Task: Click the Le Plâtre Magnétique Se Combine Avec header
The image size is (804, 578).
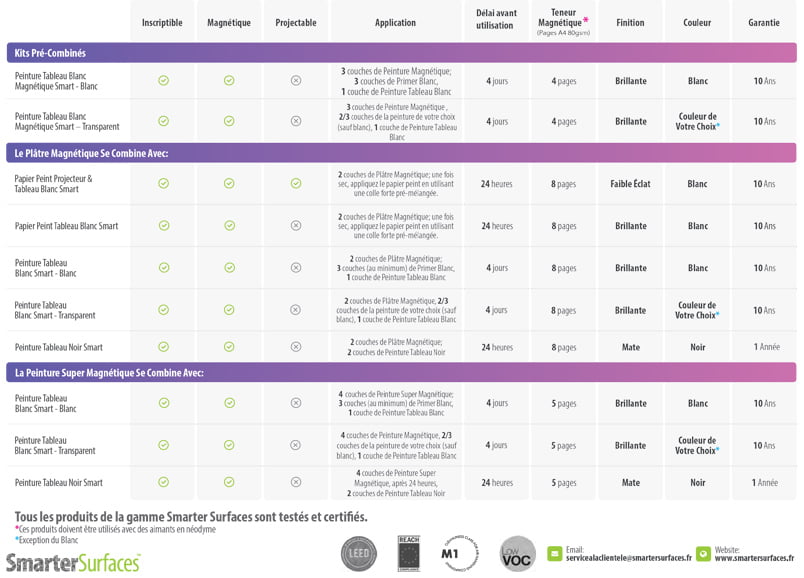Action: click(91, 153)
